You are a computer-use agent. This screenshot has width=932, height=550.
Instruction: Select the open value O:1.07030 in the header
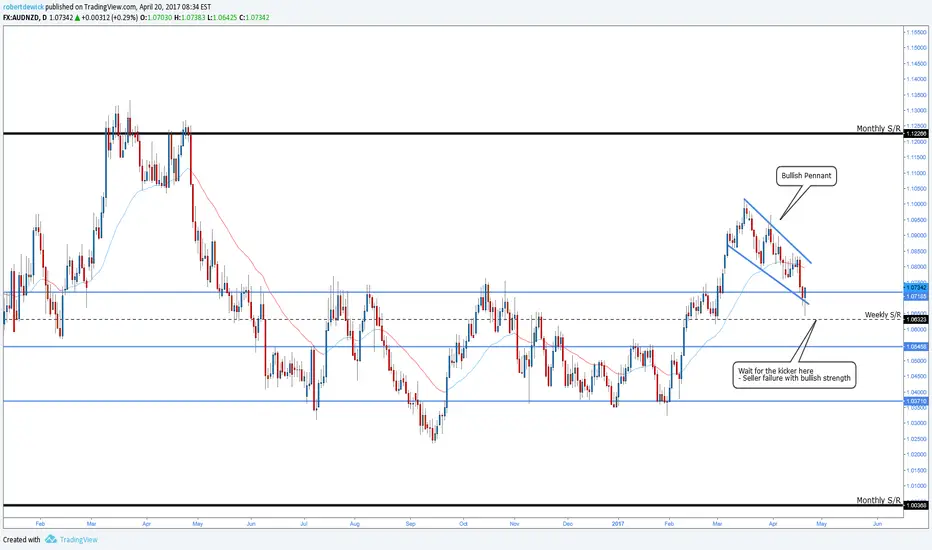click(156, 18)
